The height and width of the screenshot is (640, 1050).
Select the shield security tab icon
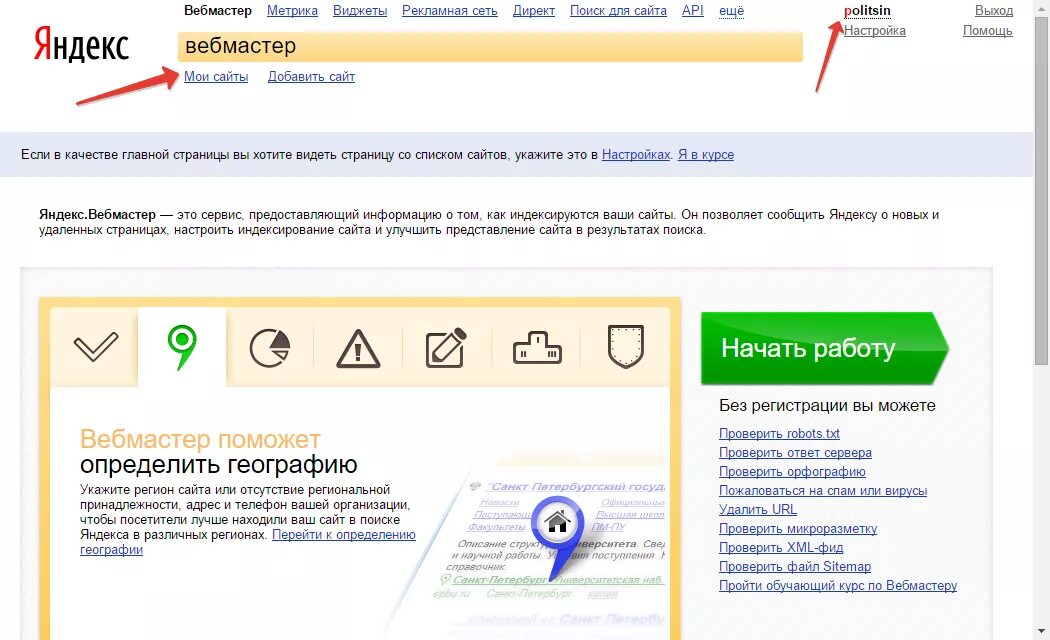click(625, 346)
